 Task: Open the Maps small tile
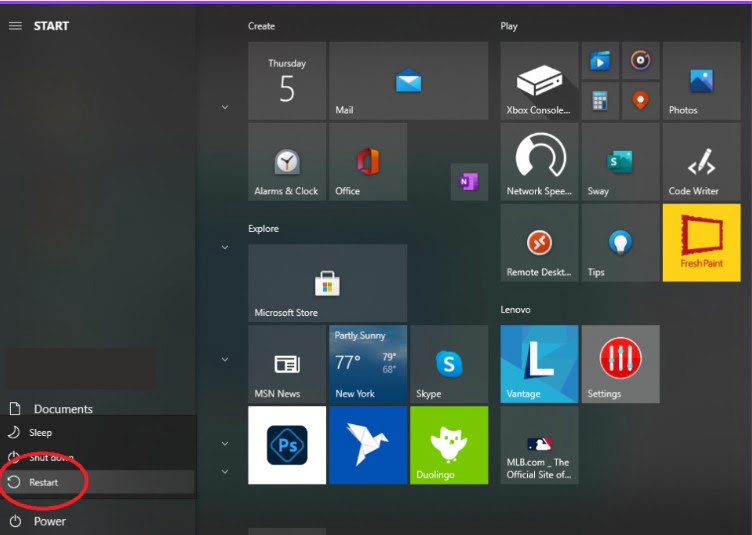pos(641,101)
